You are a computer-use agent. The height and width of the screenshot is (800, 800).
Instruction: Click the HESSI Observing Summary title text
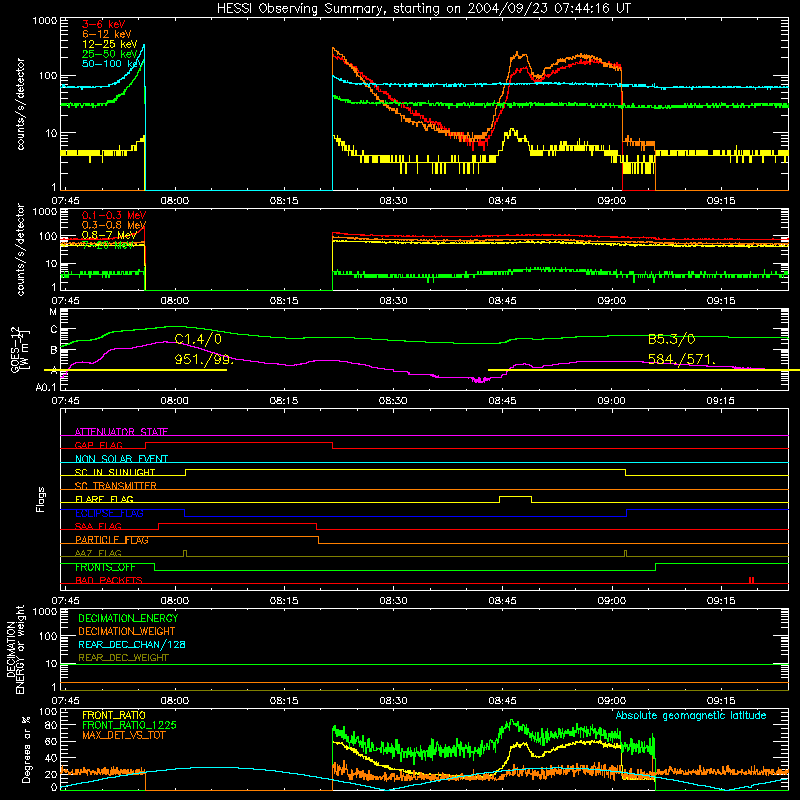point(423,9)
